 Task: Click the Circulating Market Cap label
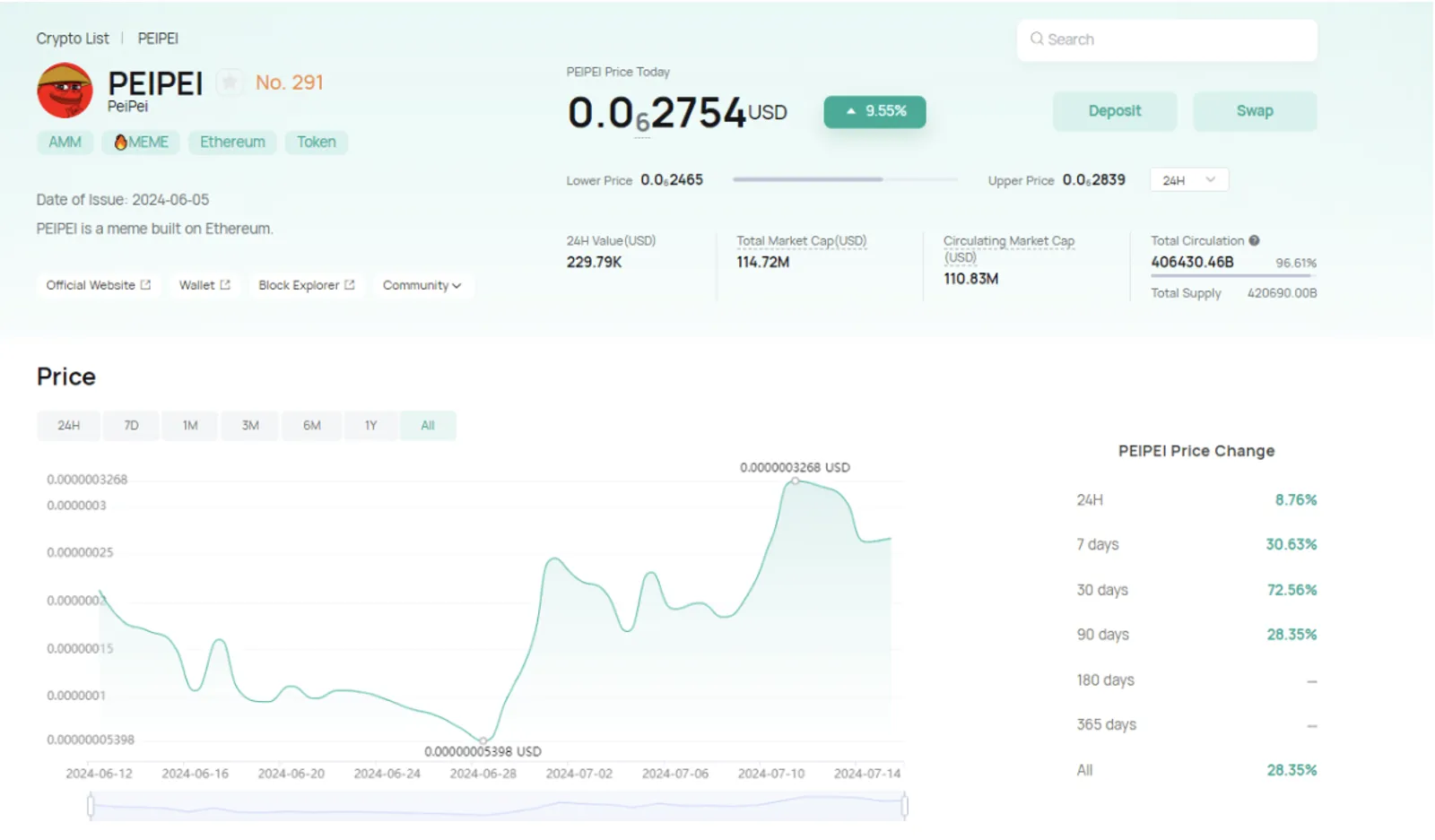coord(1009,249)
